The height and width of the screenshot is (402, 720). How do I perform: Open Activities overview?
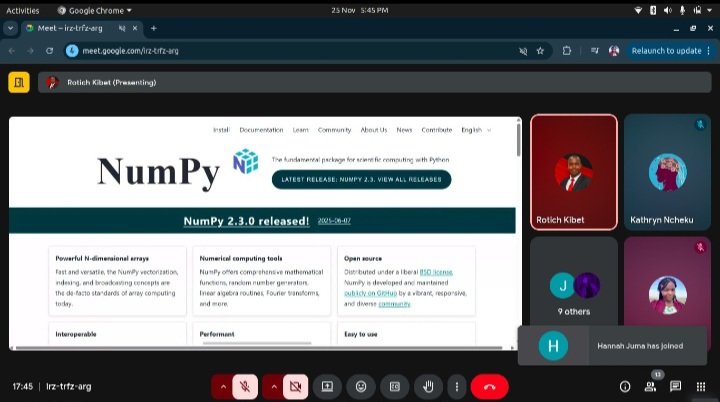(x=22, y=11)
